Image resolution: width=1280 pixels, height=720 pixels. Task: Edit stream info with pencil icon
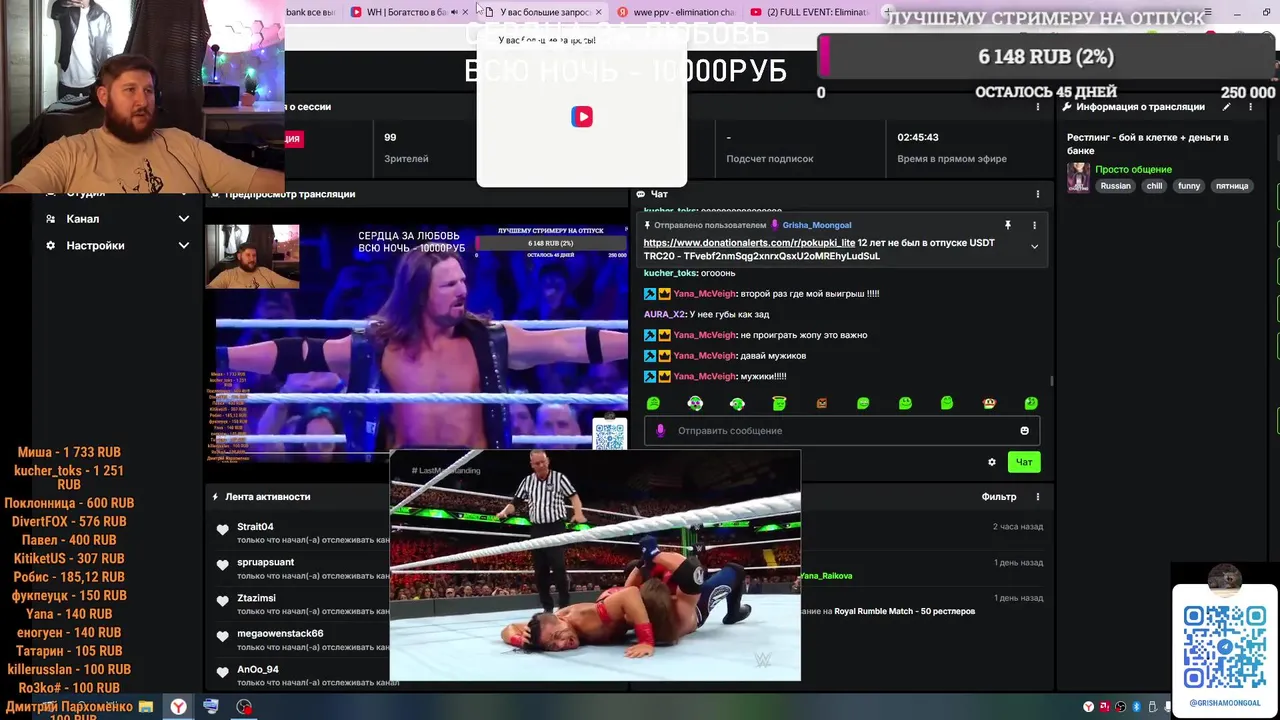[x=1227, y=107]
